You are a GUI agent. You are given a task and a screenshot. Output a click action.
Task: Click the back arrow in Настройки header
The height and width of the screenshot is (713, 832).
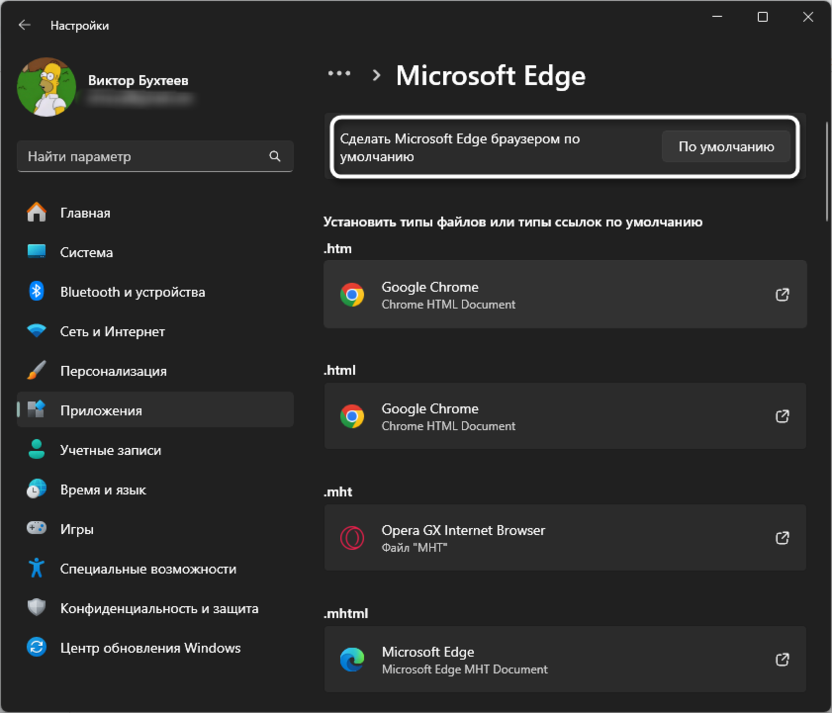click(25, 25)
